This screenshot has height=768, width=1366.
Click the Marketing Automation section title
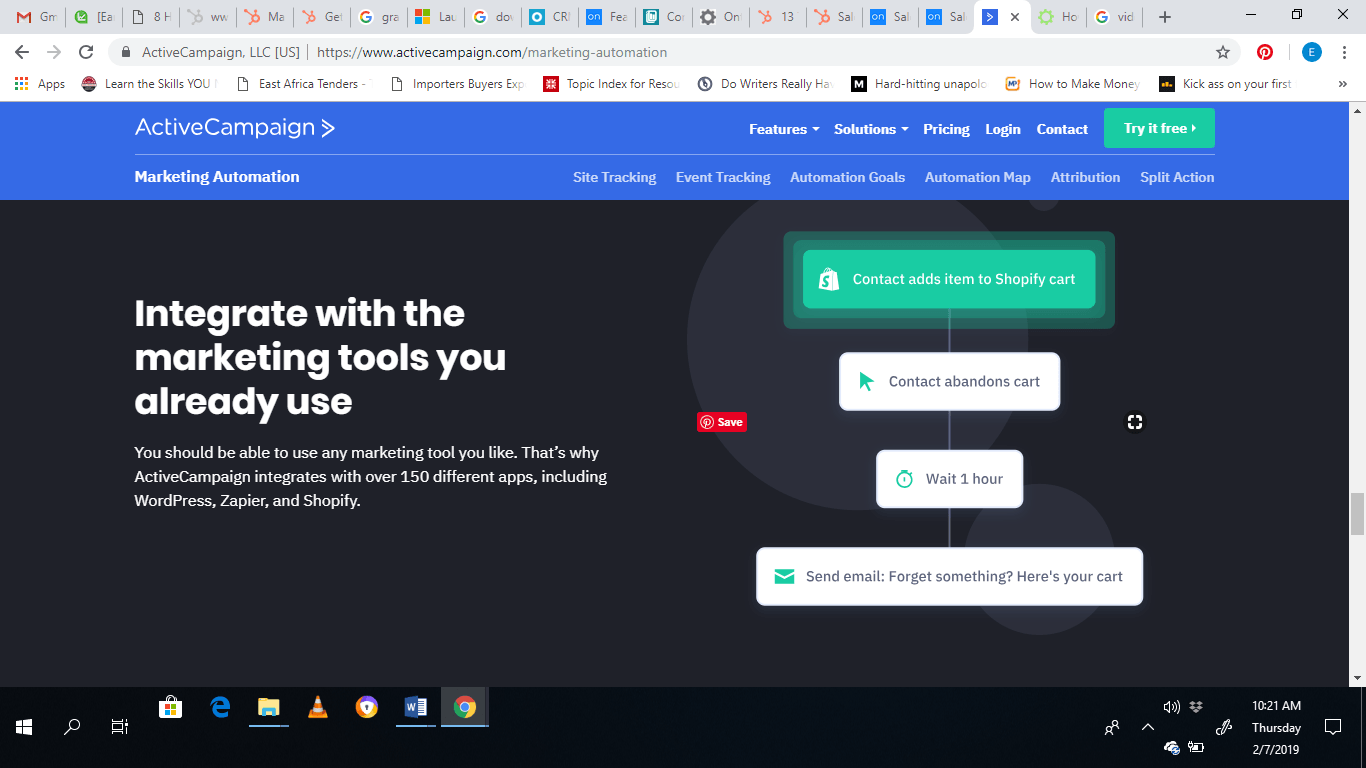[217, 177]
